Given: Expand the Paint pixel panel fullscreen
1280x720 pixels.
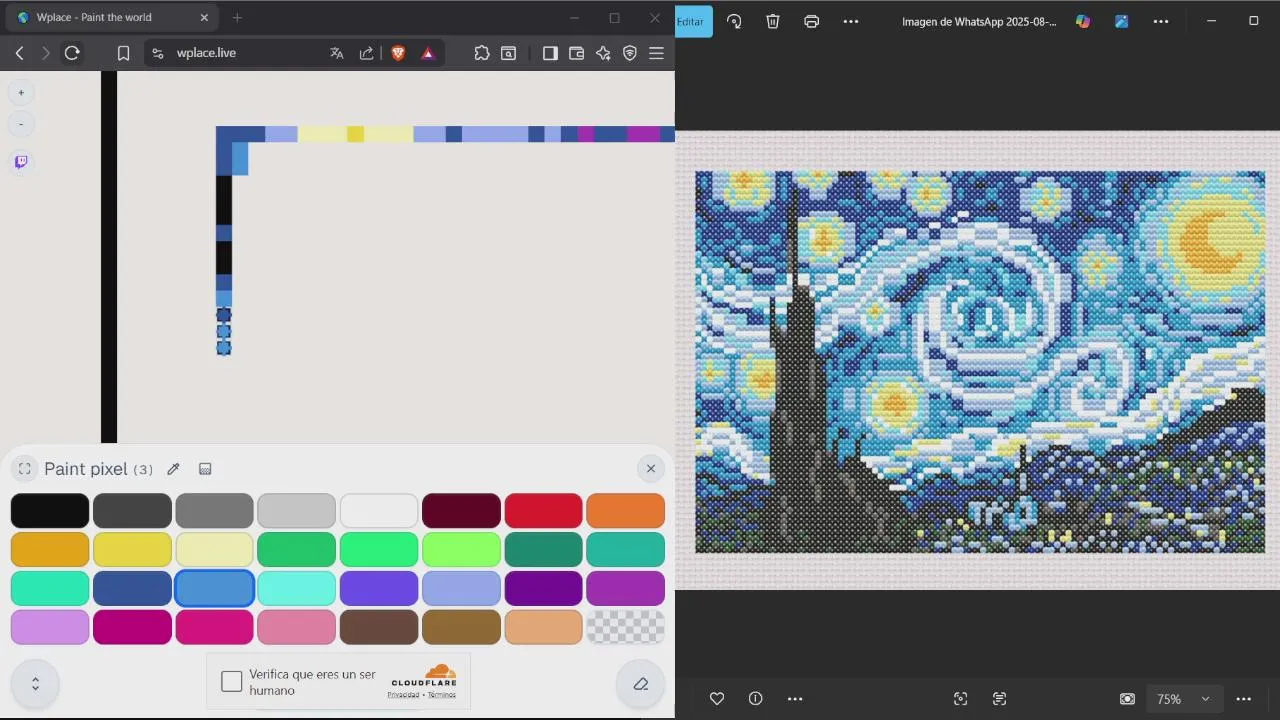Looking at the screenshot, I should coord(25,469).
